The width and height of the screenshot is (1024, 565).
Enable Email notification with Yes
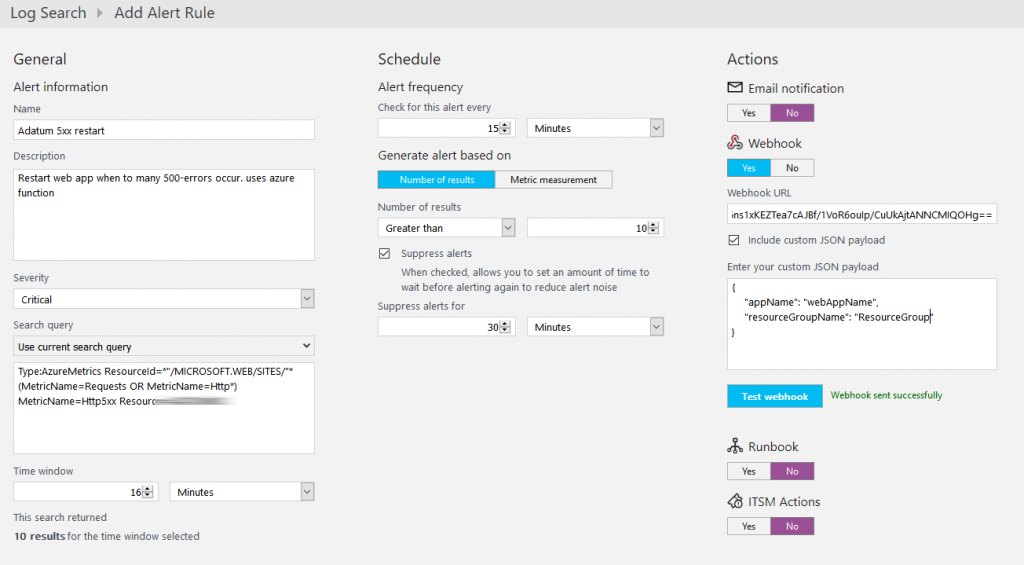coord(748,113)
